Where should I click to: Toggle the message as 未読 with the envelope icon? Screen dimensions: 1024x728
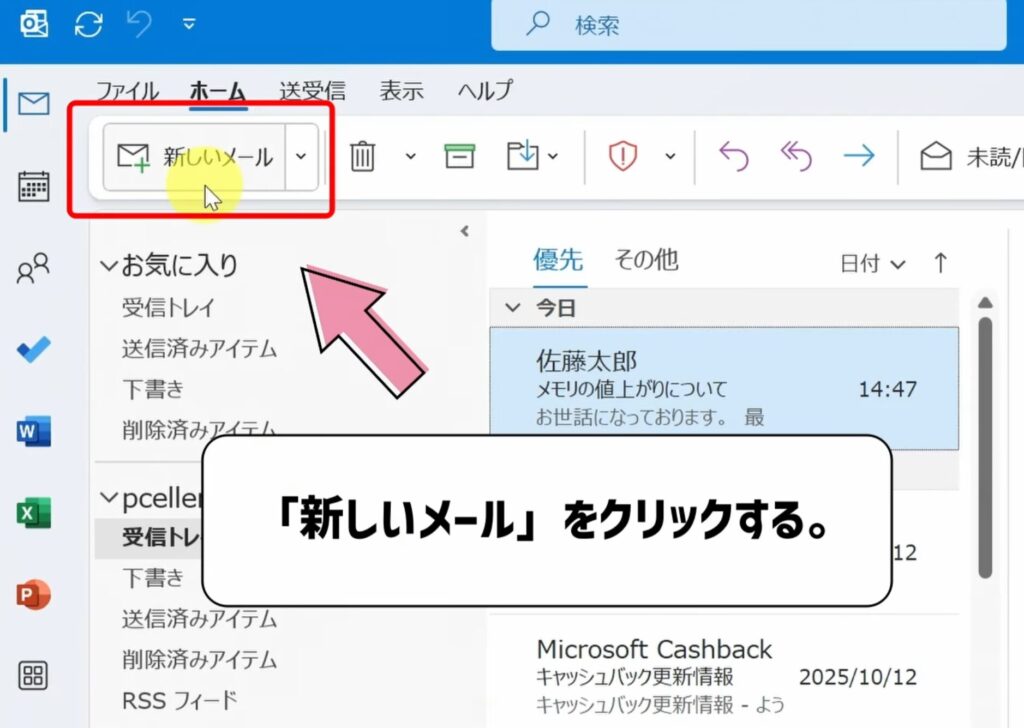934,153
